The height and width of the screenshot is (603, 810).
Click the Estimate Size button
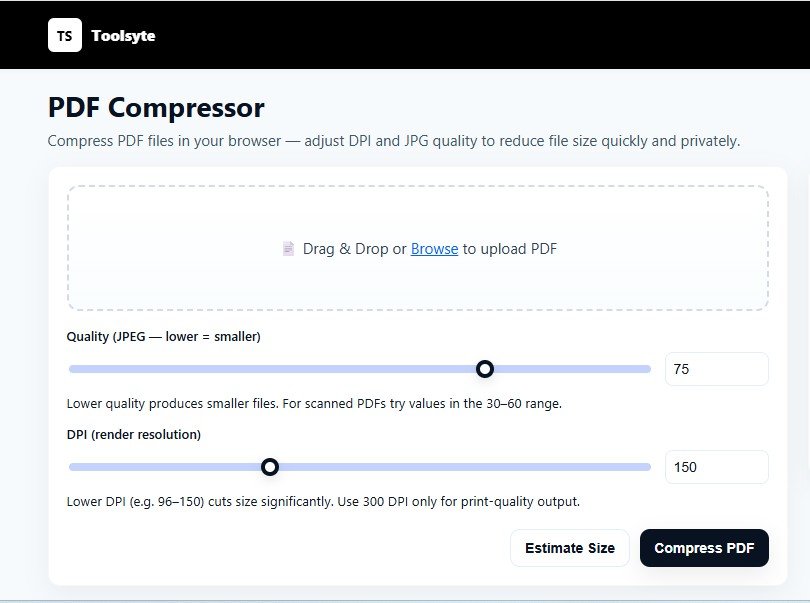pyautogui.click(x=569, y=548)
